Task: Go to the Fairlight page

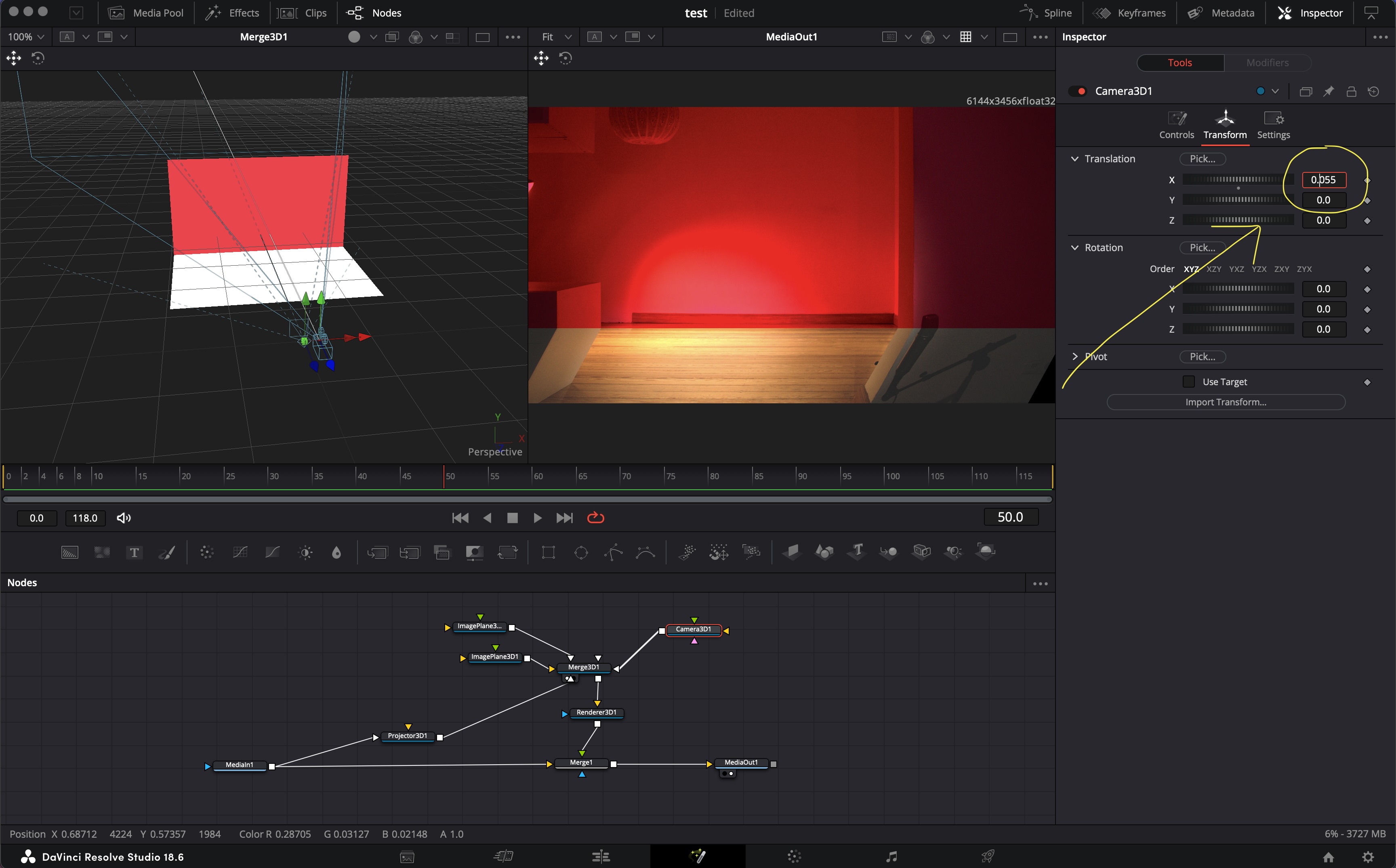Action: [x=891, y=857]
